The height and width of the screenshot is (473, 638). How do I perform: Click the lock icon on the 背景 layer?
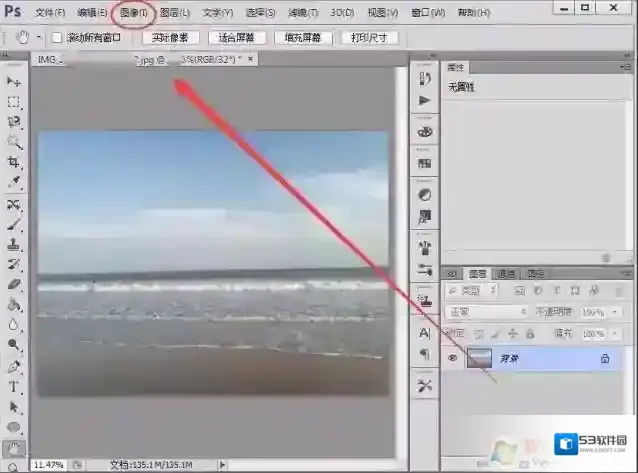click(x=604, y=358)
